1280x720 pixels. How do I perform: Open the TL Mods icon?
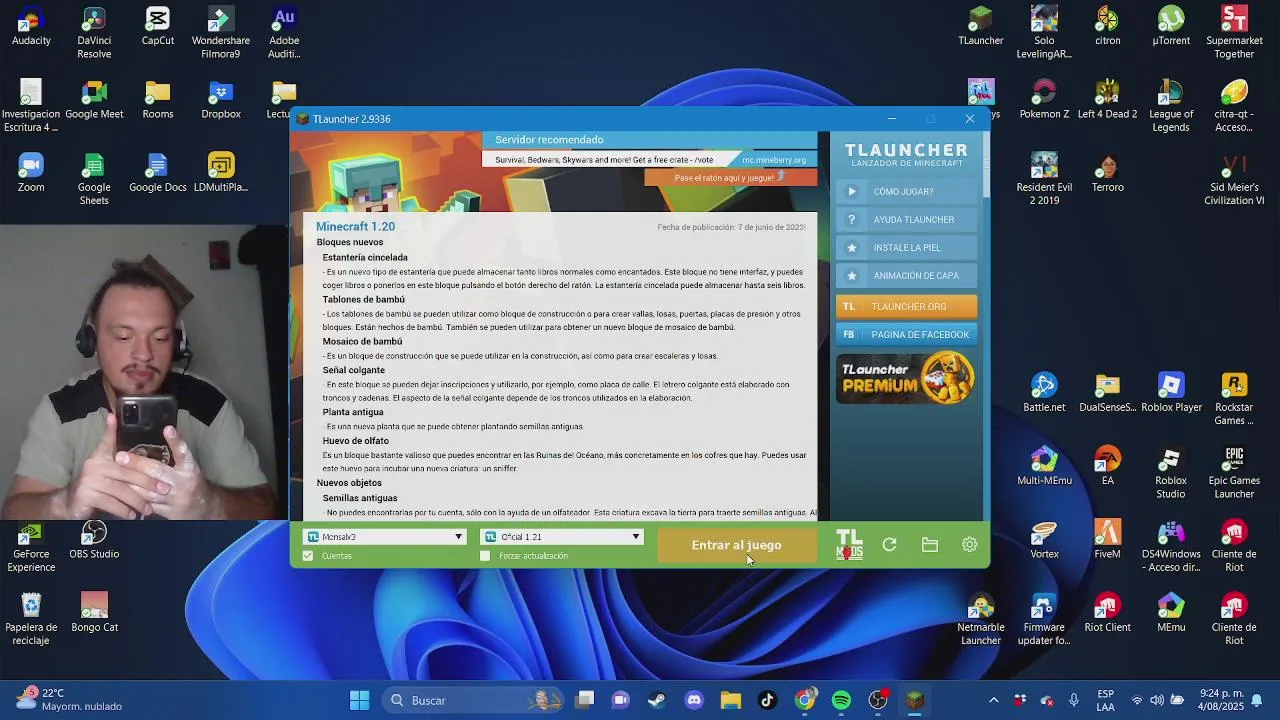(849, 545)
